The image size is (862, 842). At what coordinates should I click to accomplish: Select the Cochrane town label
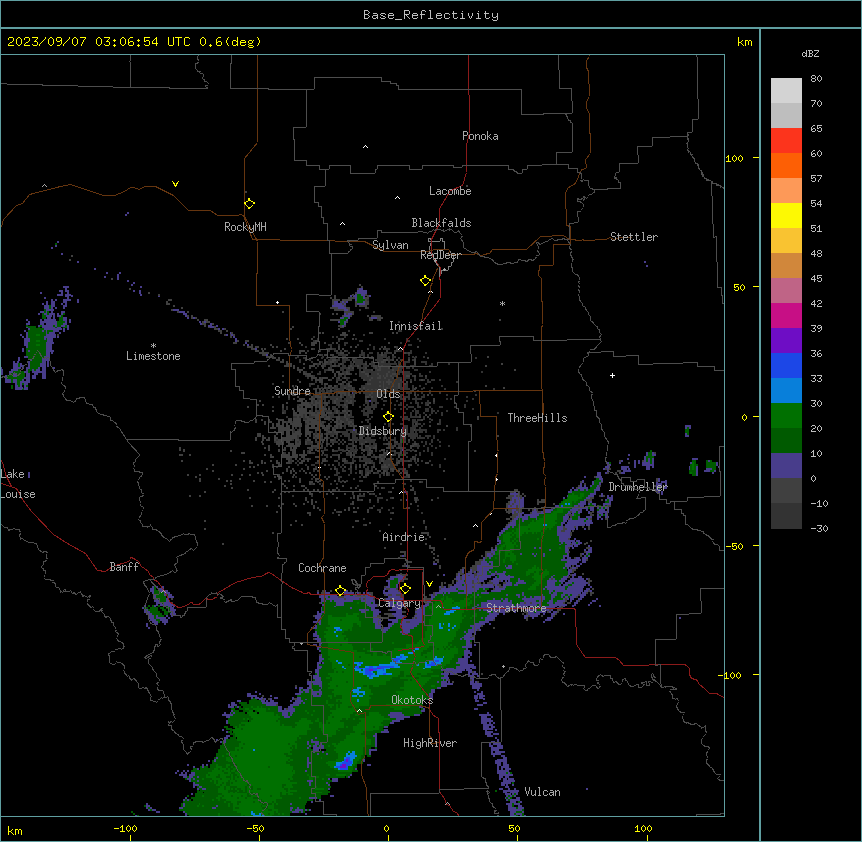coord(322,568)
